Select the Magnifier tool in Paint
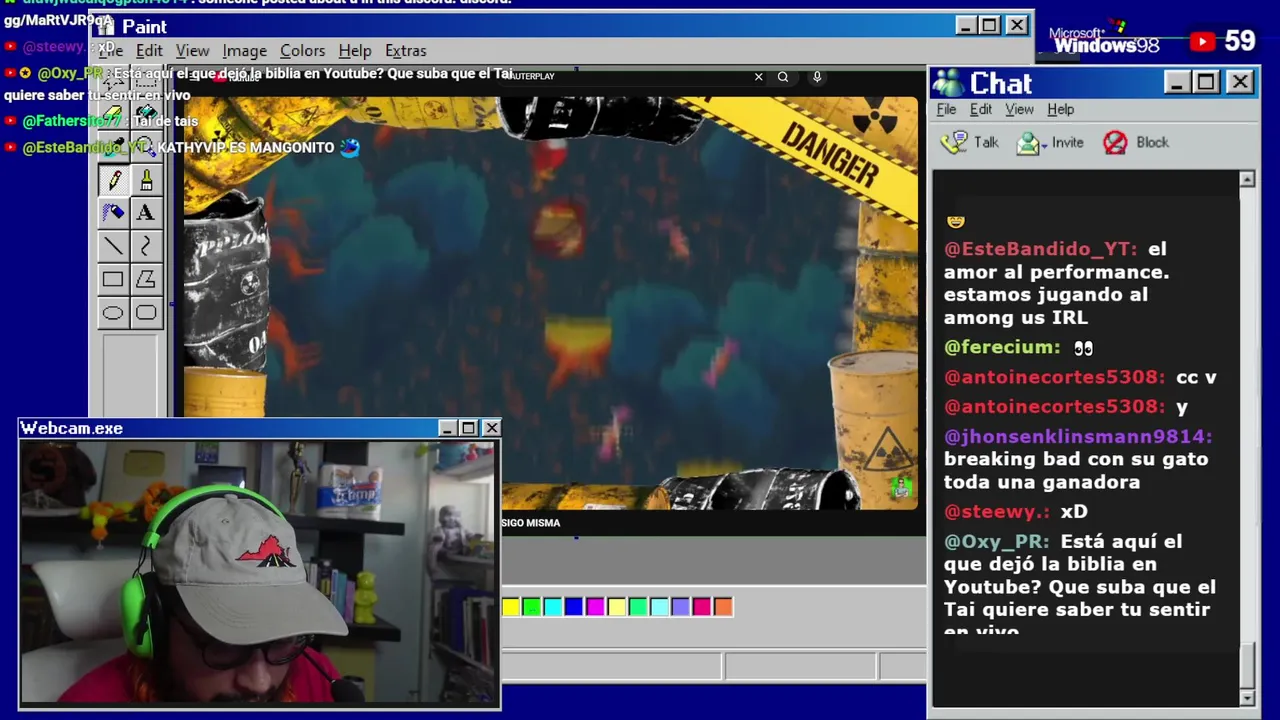This screenshot has height=720, width=1280. (146, 146)
